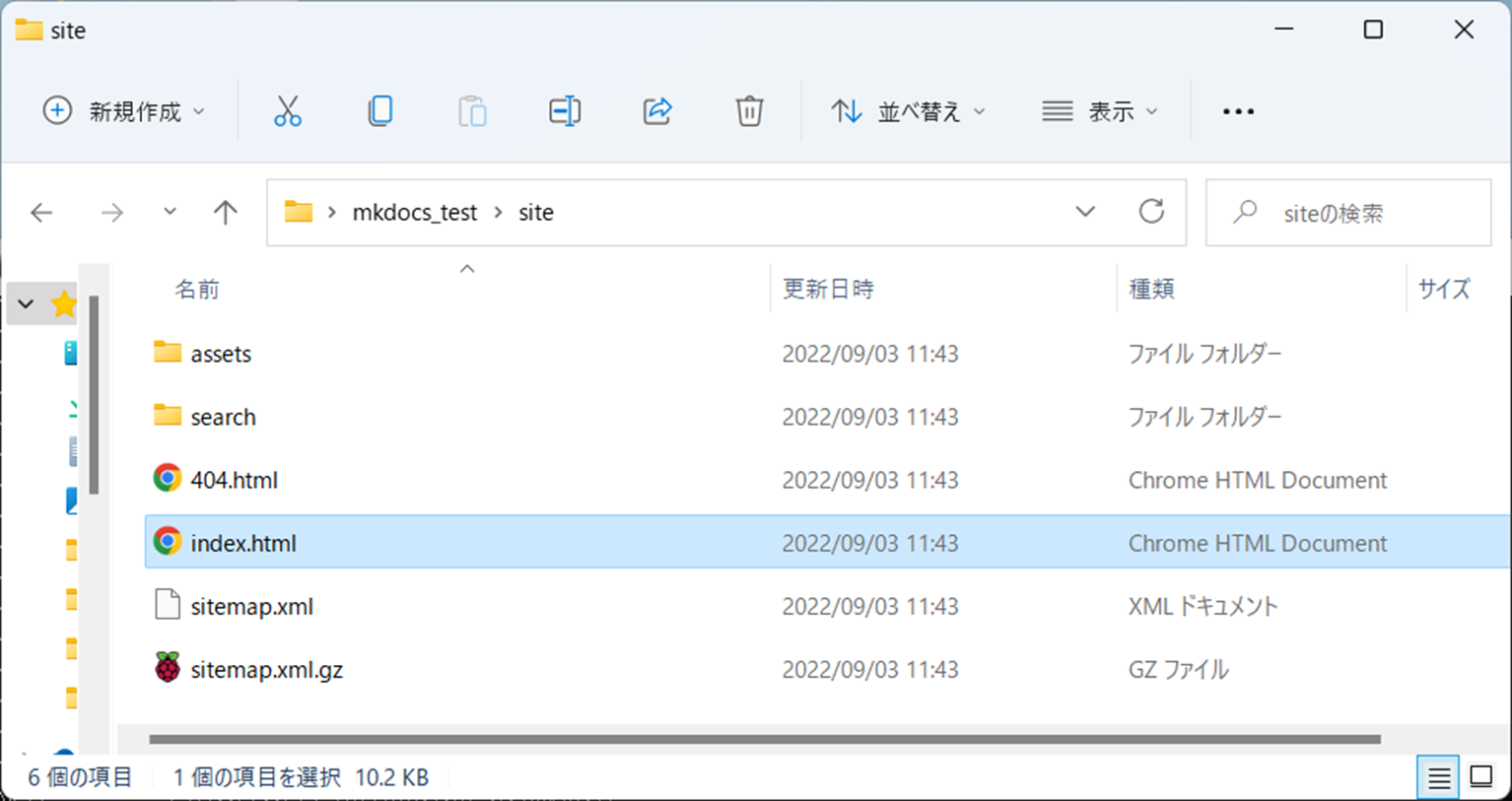This screenshot has height=801, width=1512.
Task: Navigate to mkdocs_test via the breadcrumb
Action: 414,211
